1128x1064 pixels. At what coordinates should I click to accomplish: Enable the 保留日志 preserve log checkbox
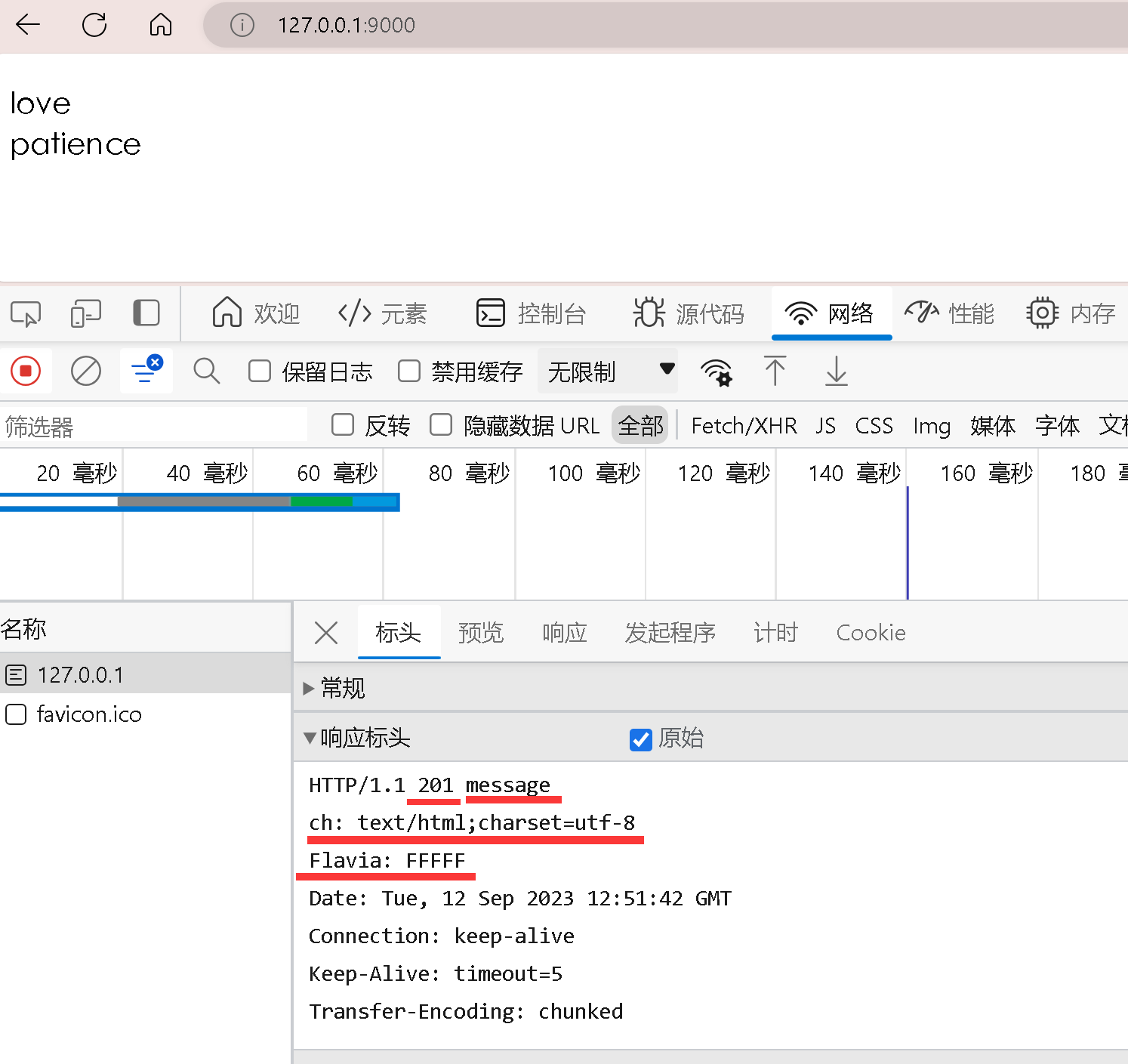coord(260,371)
